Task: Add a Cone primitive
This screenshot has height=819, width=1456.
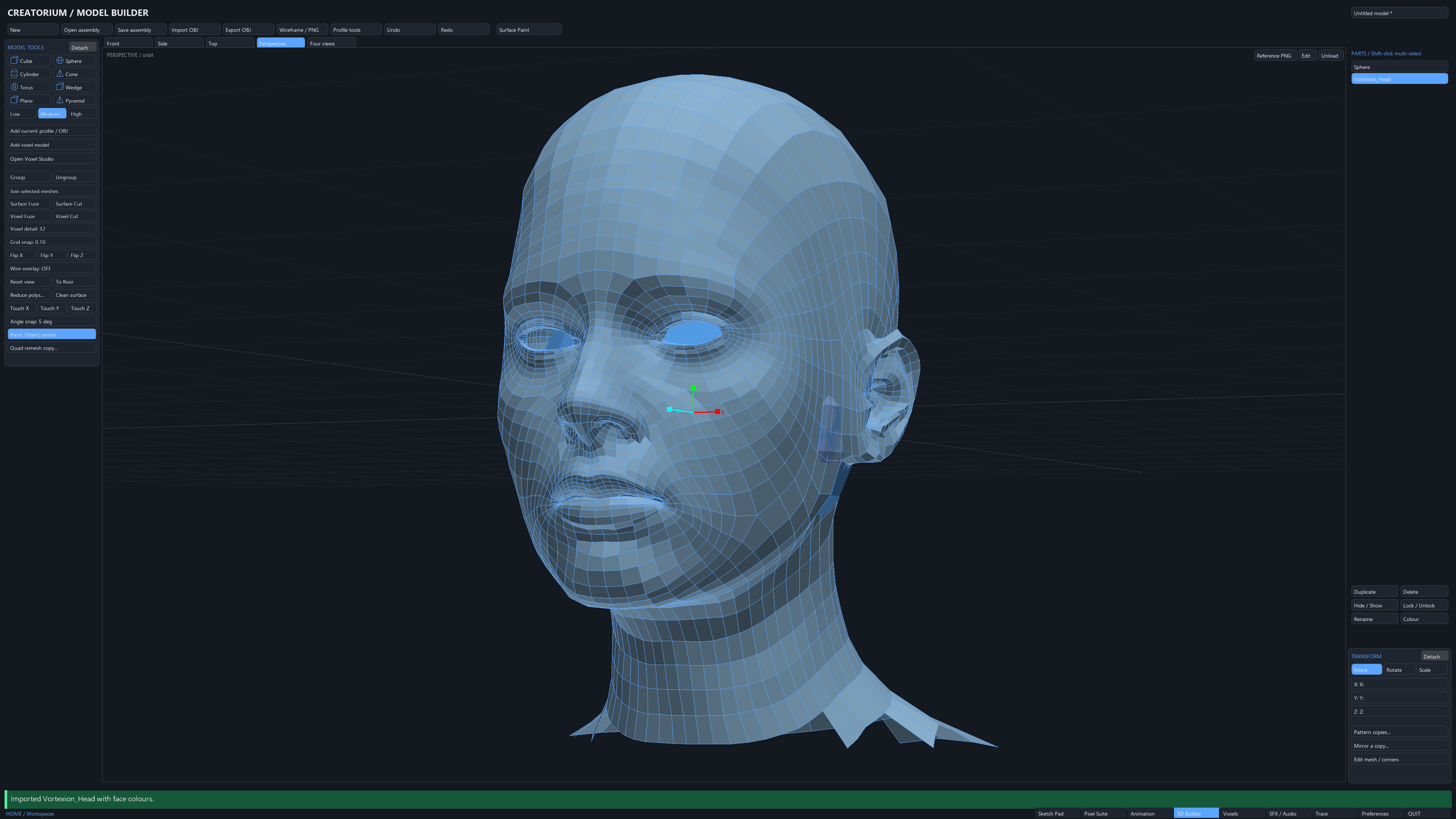Action: [x=75, y=74]
